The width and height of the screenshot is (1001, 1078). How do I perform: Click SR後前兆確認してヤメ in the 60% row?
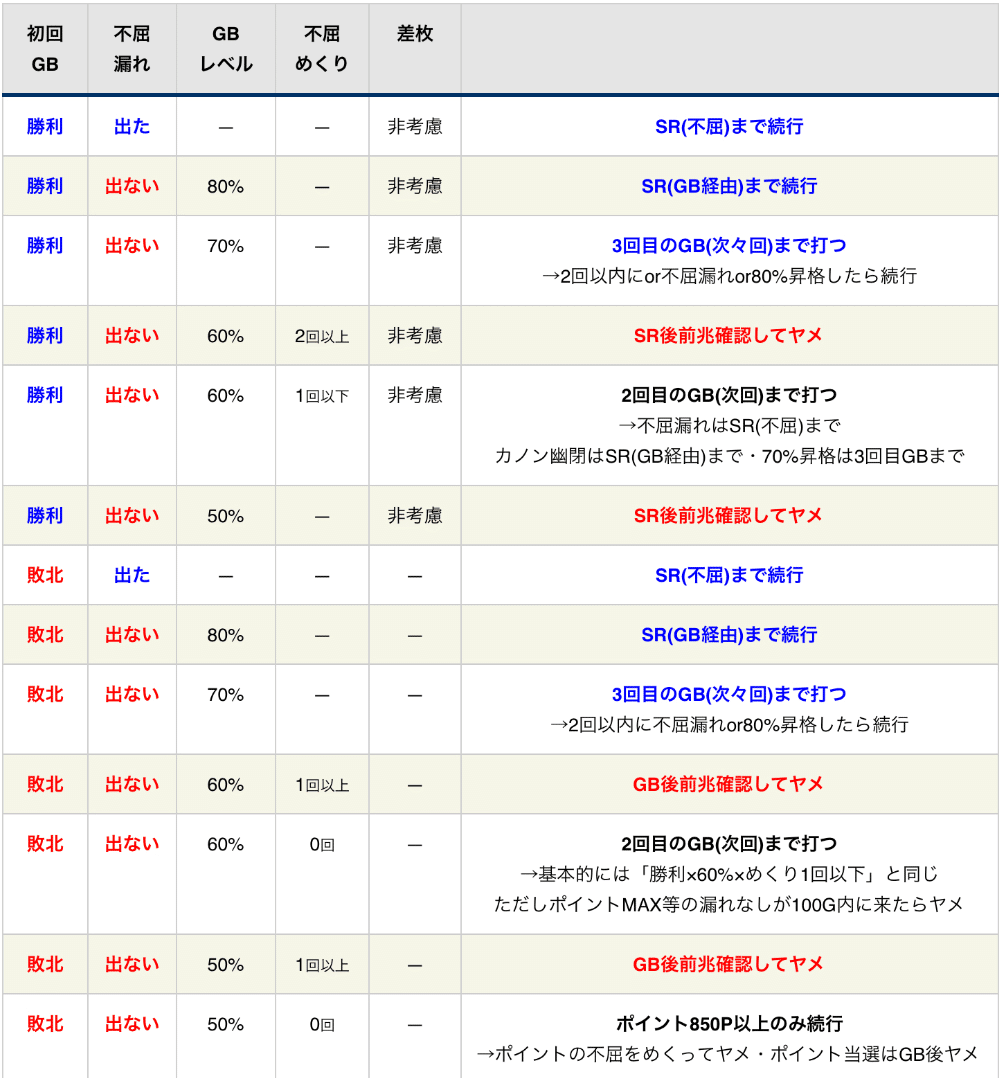click(728, 336)
